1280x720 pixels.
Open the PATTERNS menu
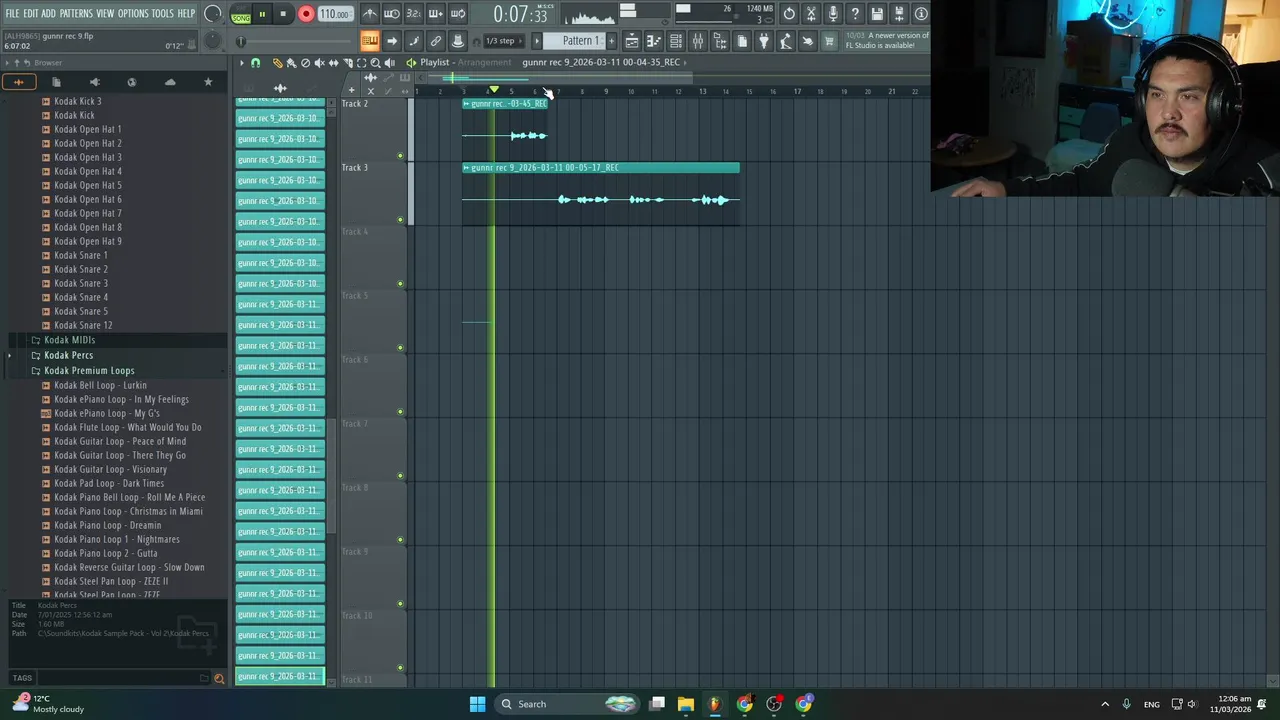point(76,13)
